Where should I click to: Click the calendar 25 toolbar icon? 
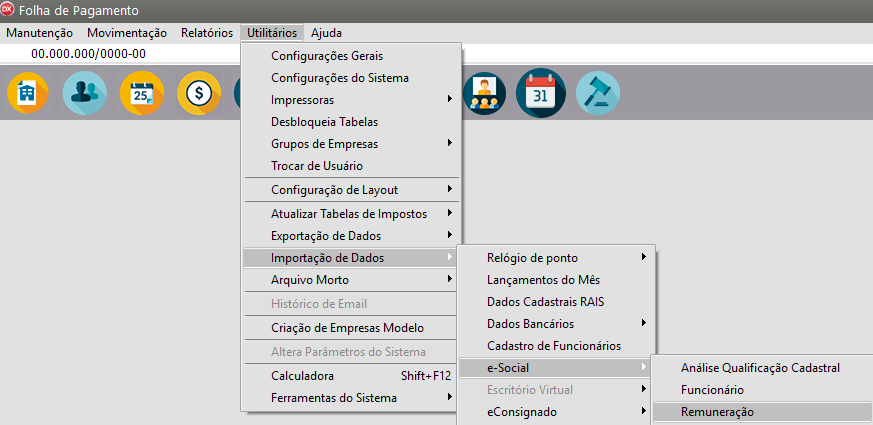click(141, 94)
